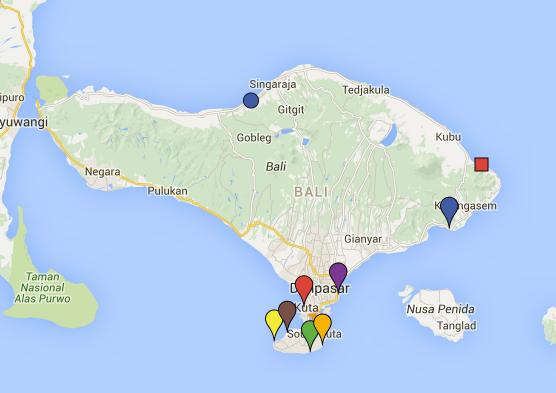Select the red square marker near Kubu

(482, 164)
